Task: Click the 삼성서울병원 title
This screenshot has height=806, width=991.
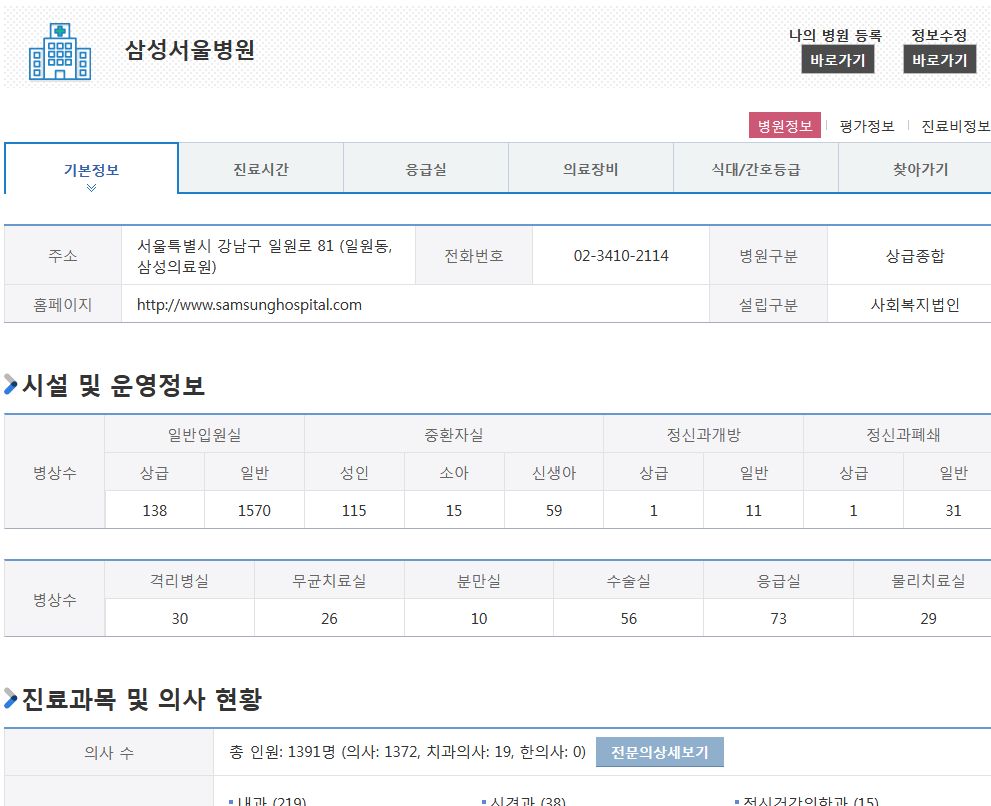Action: click(x=190, y=49)
